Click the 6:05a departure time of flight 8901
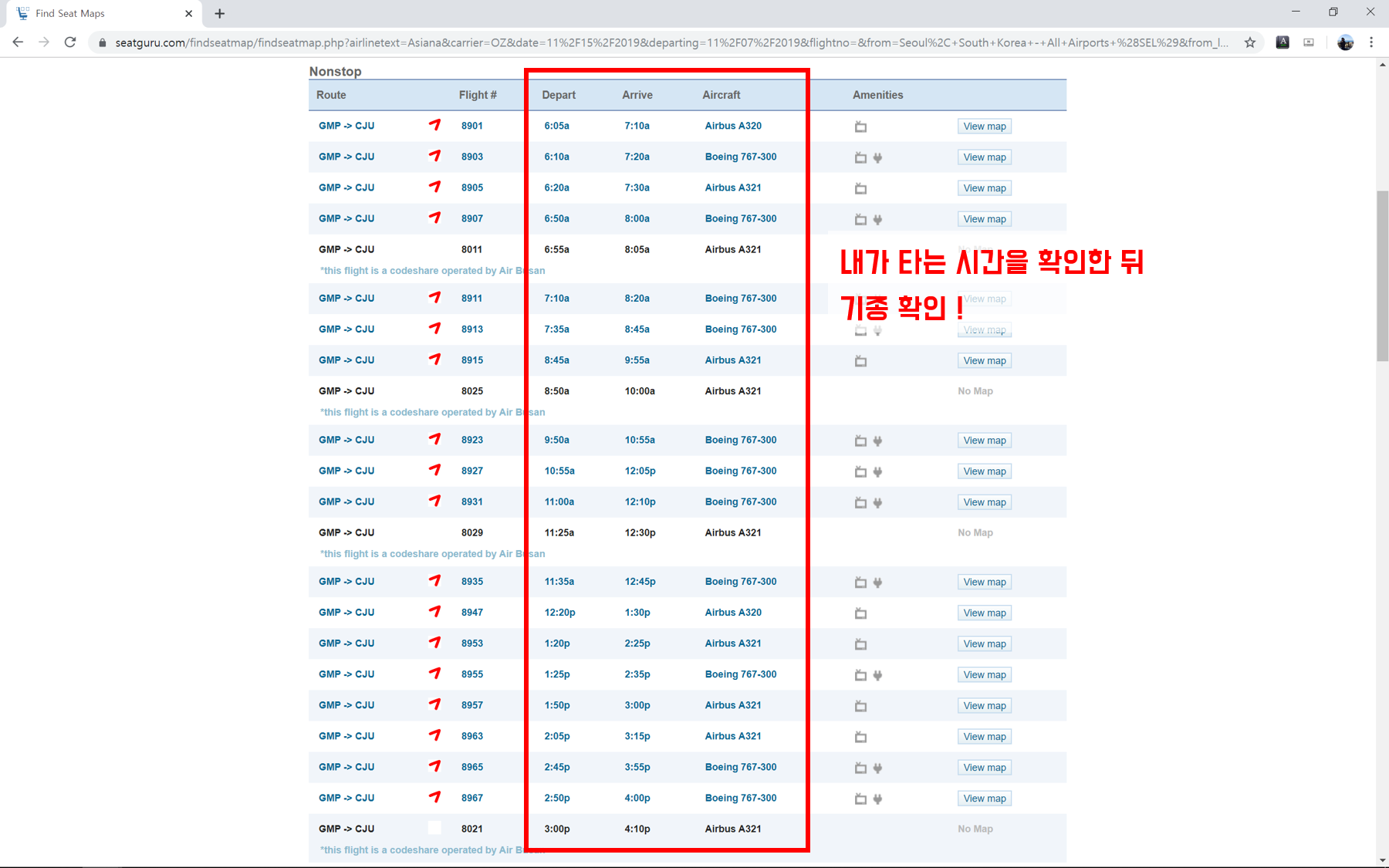 [557, 126]
